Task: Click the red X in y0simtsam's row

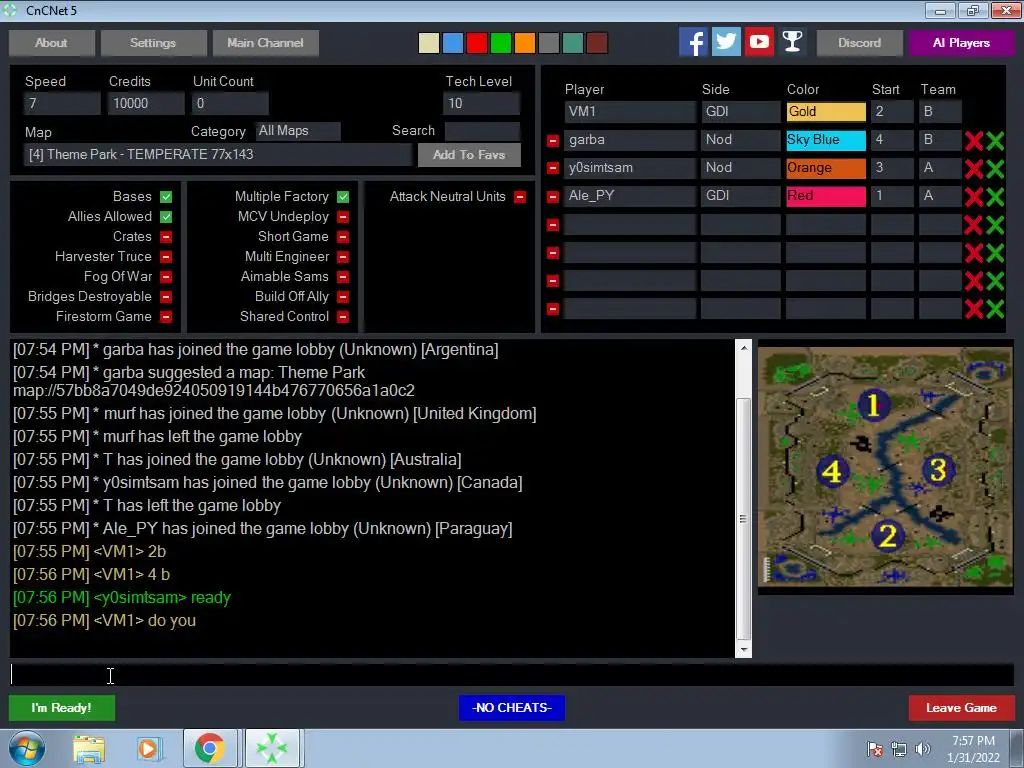Action: pyautogui.click(x=974, y=168)
